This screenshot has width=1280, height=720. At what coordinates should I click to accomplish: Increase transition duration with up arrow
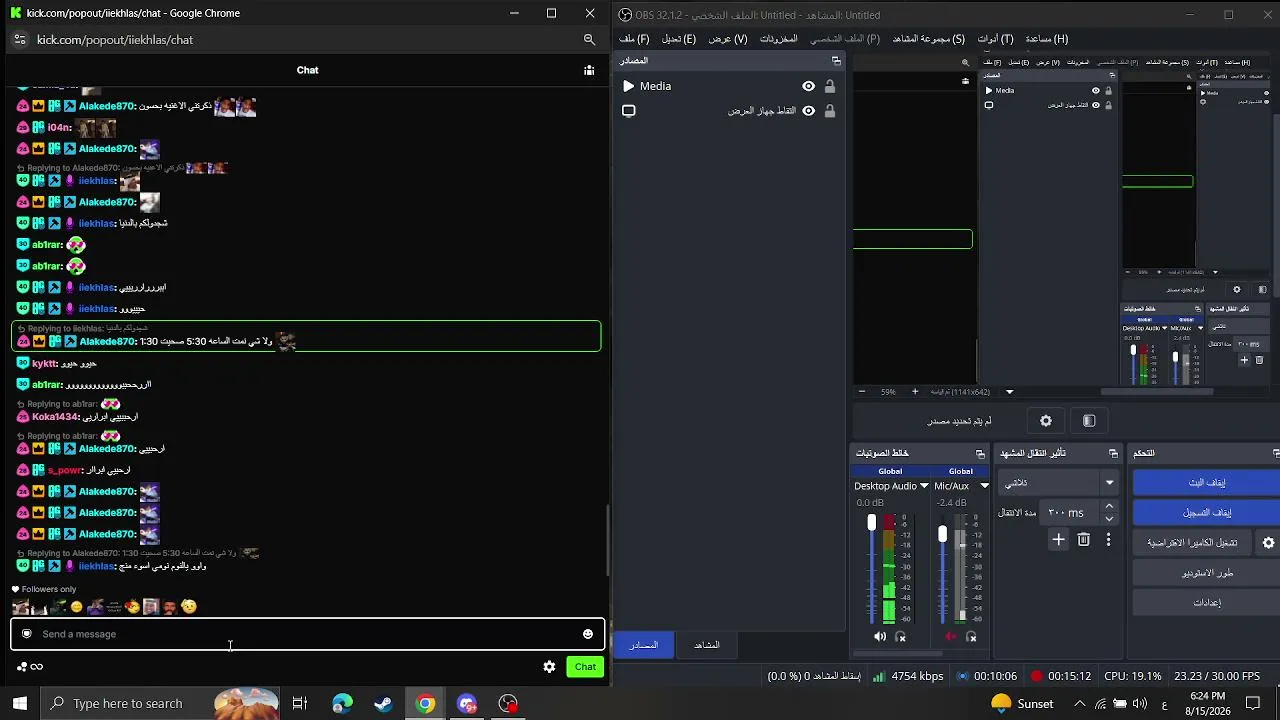pos(1109,507)
